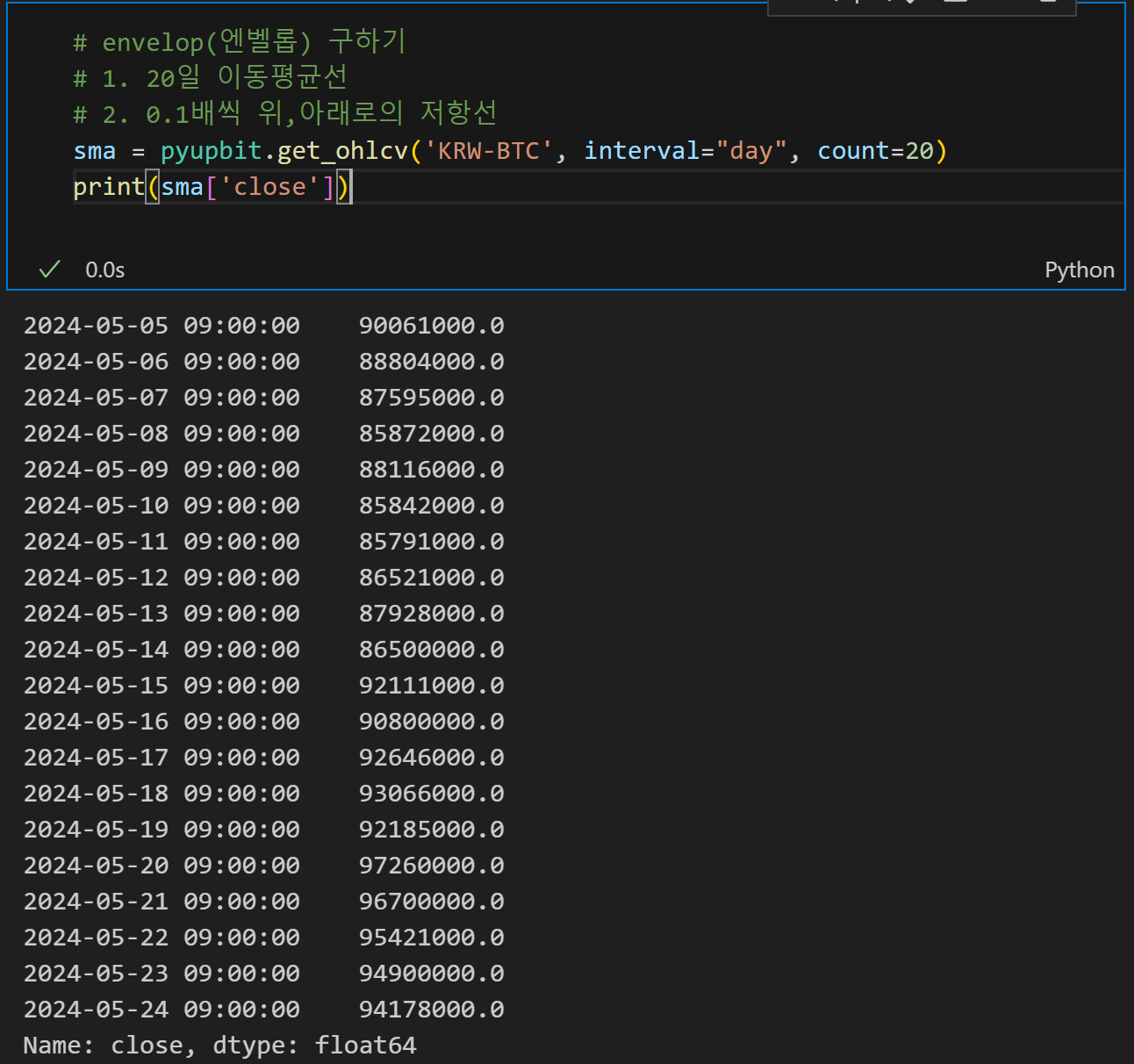Click output value 85791000.0
Screen dimensions: 1134x1064
point(432,542)
